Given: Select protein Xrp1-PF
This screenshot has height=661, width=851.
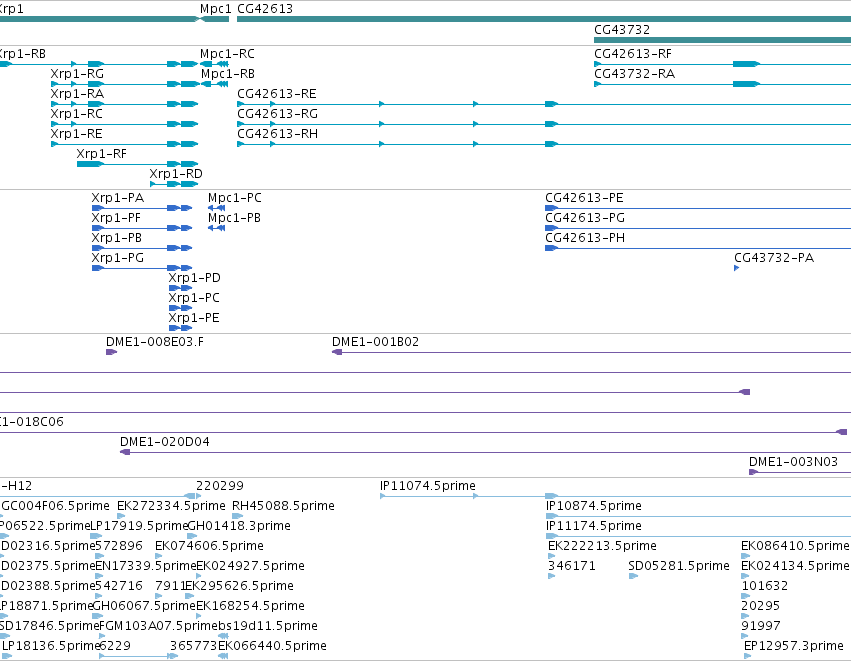Looking at the screenshot, I should point(116,218).
